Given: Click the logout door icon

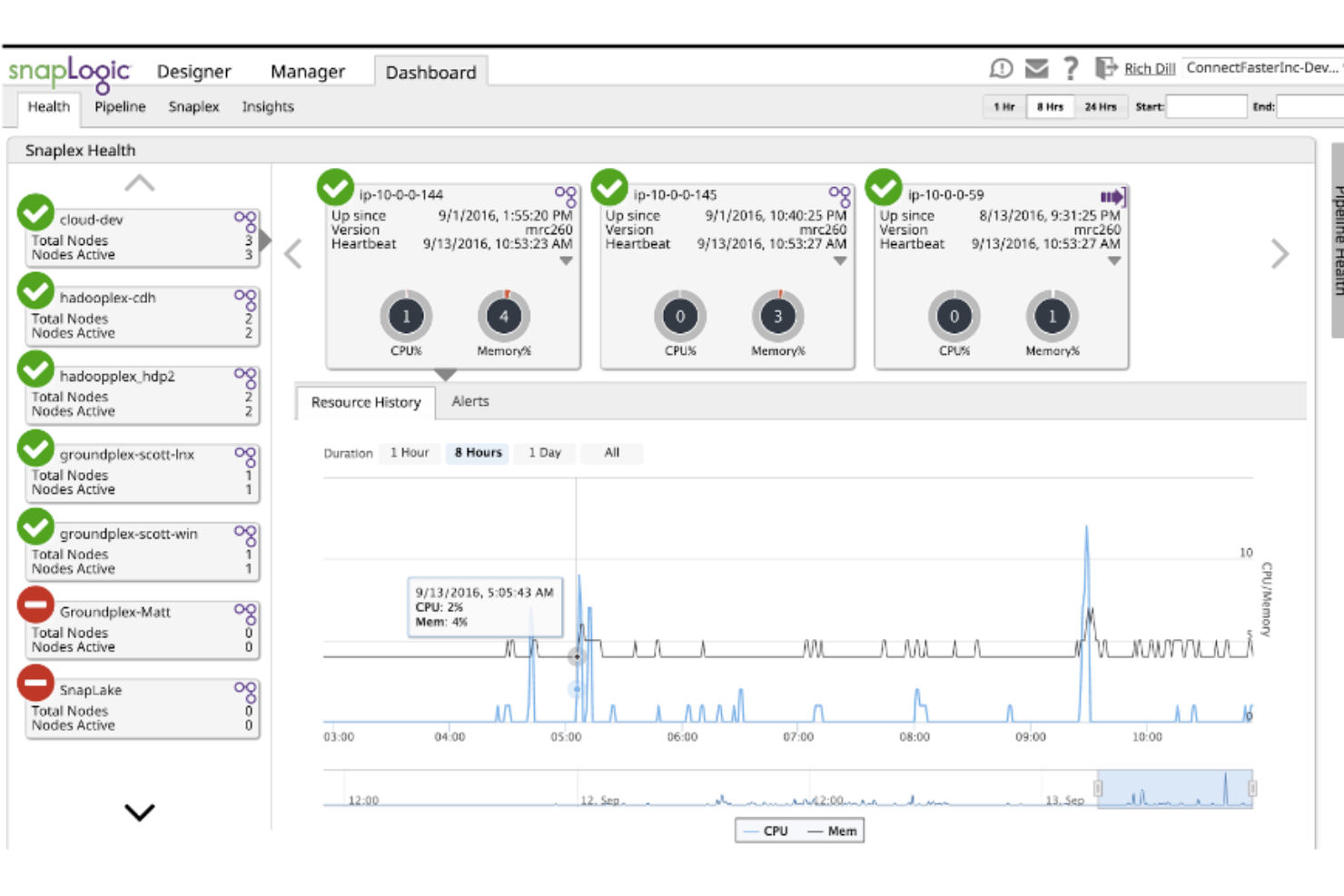Looking at the screenshot, I should pyautogui.click(x=1106, y=67).
